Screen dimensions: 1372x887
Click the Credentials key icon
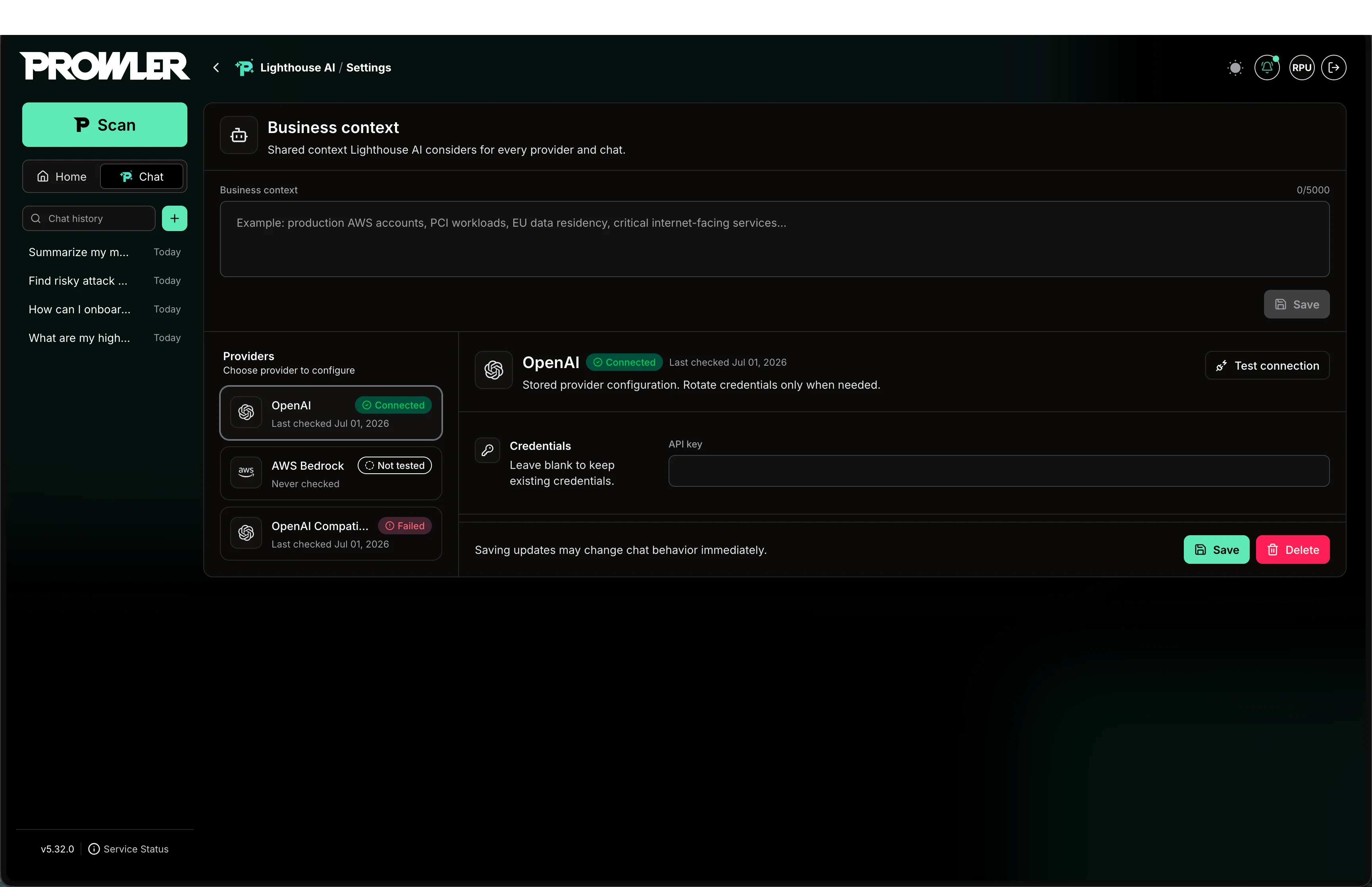coord(487,450)
